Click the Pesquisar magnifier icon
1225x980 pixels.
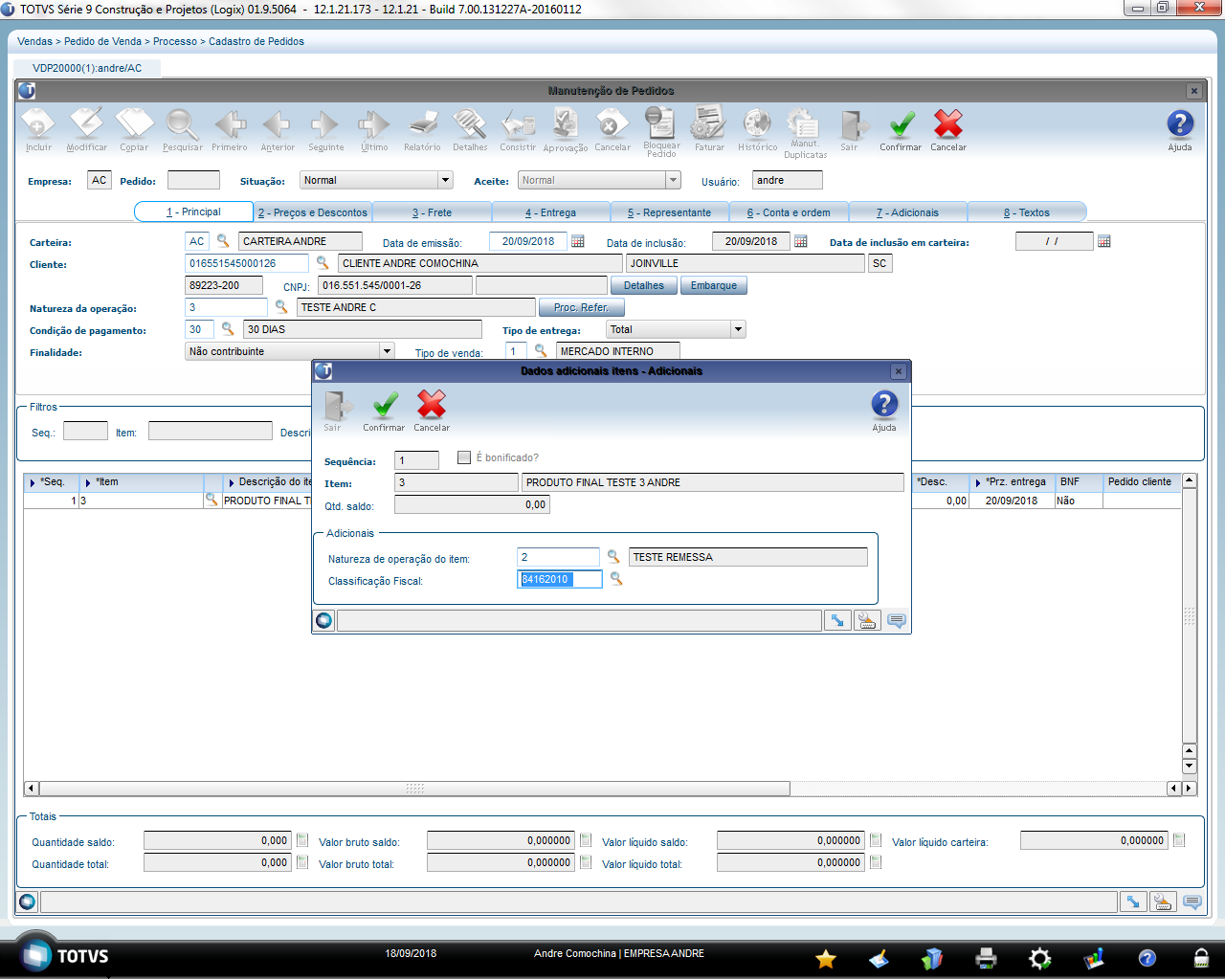(182, 130)
